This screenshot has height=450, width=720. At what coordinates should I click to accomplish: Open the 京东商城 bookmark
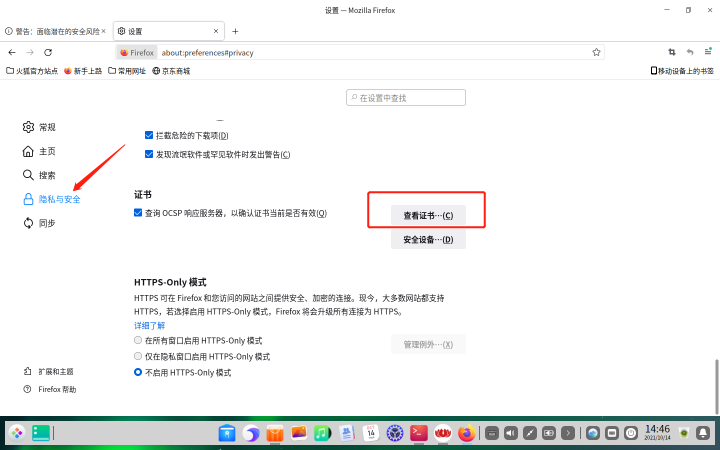pyautogui.click(x=171, y=71)
